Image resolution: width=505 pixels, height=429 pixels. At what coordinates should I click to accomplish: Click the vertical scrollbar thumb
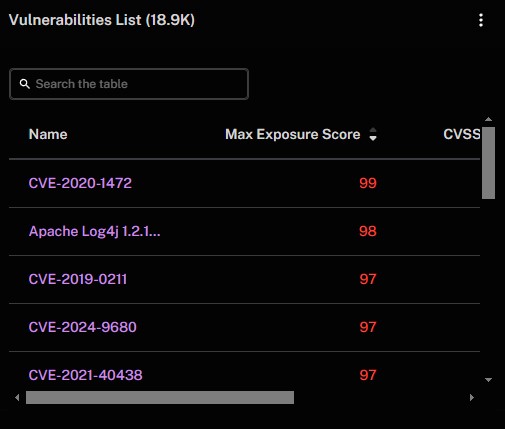(488, 163)
